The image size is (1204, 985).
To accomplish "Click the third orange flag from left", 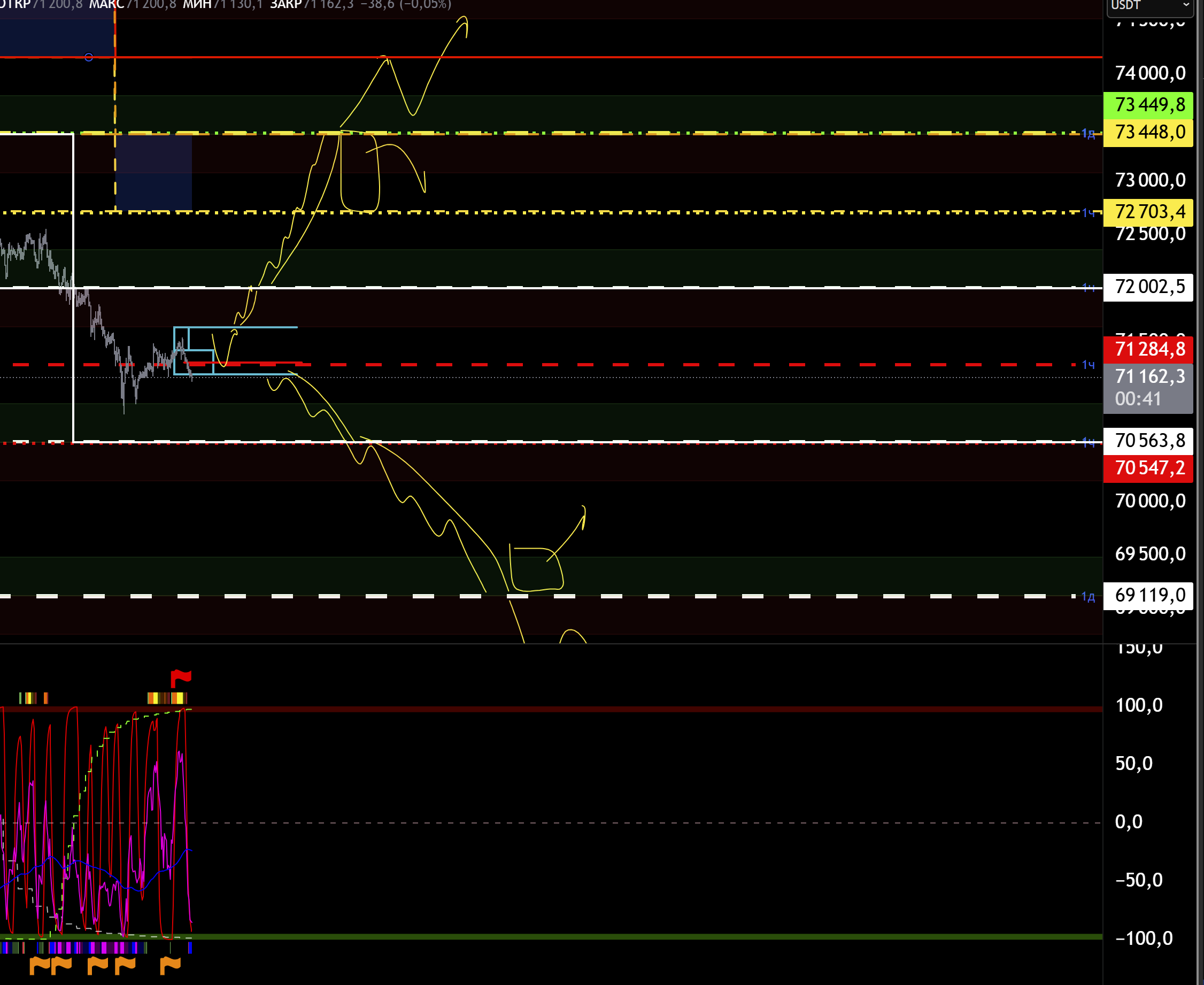I will (x=97, y=964).
